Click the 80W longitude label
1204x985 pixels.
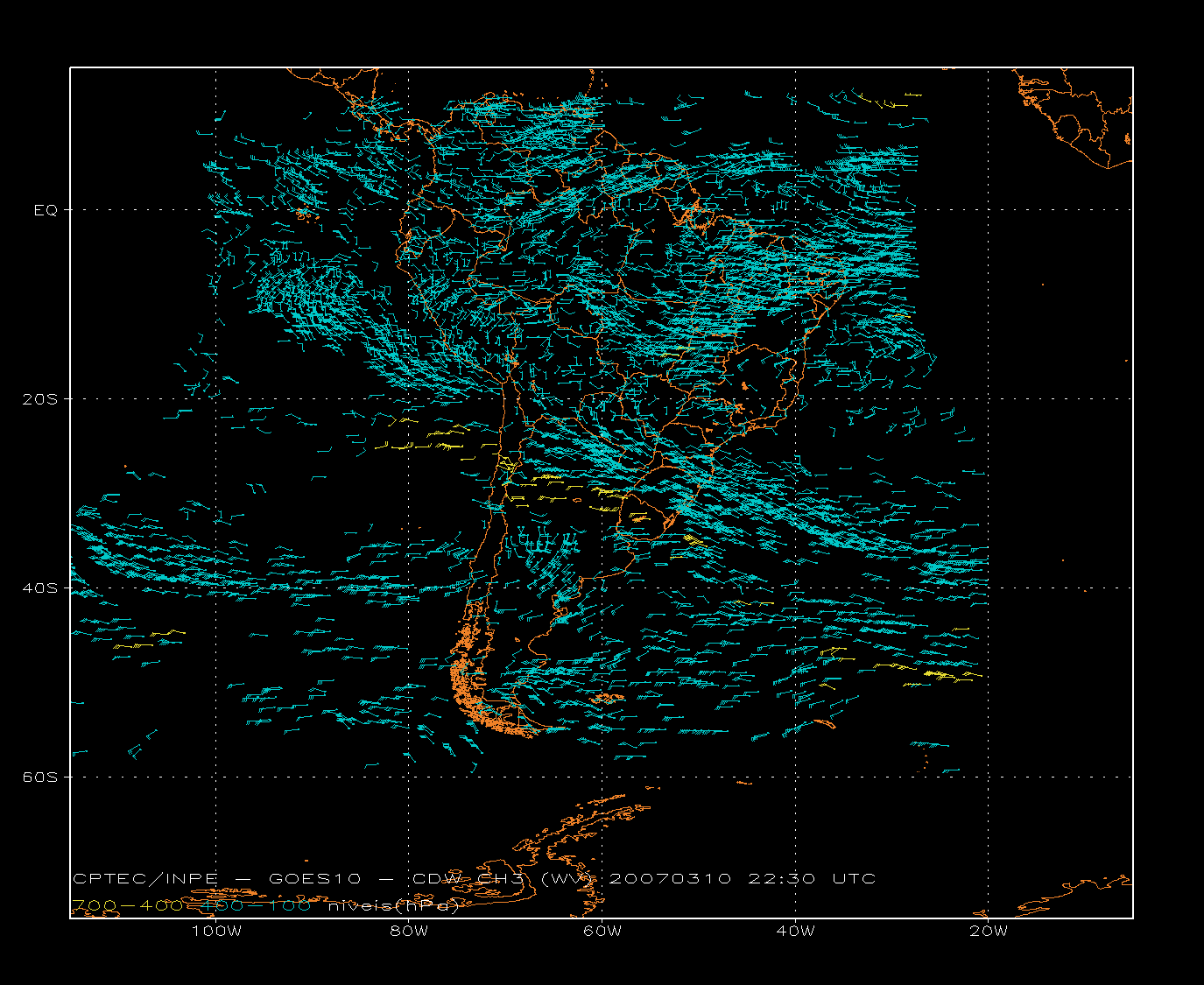click(x=409, y=932)
